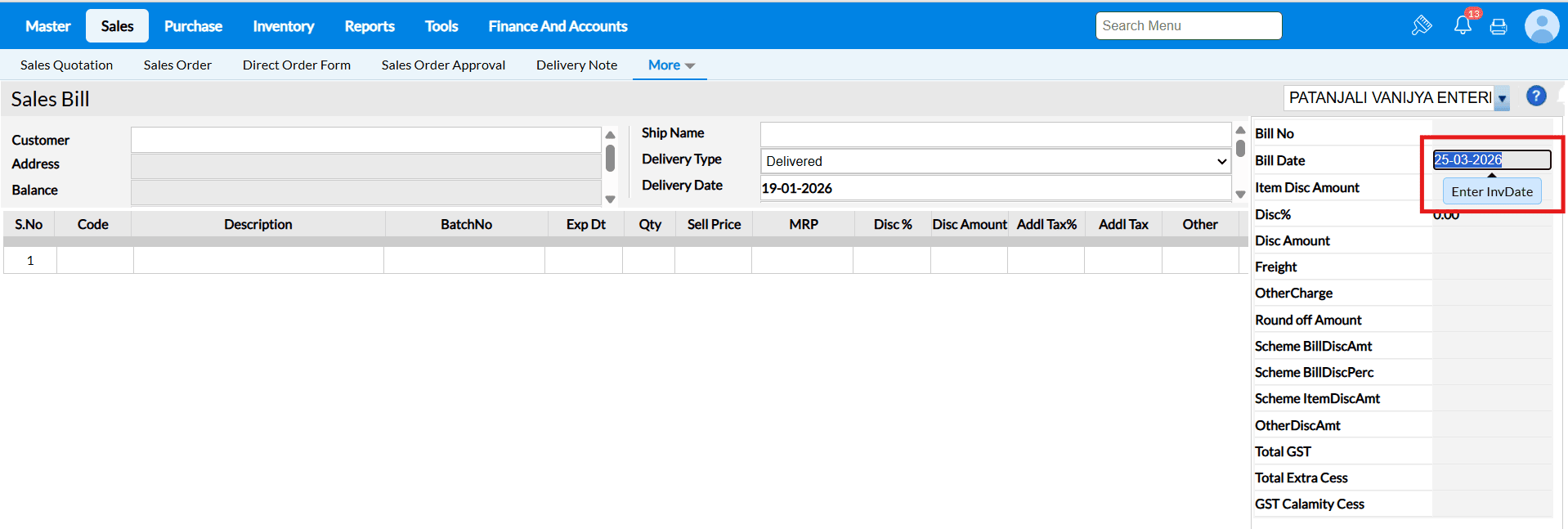Click the brush (clear) icon in header
The image size is (1568, 529).
[x=1422, y=25]
